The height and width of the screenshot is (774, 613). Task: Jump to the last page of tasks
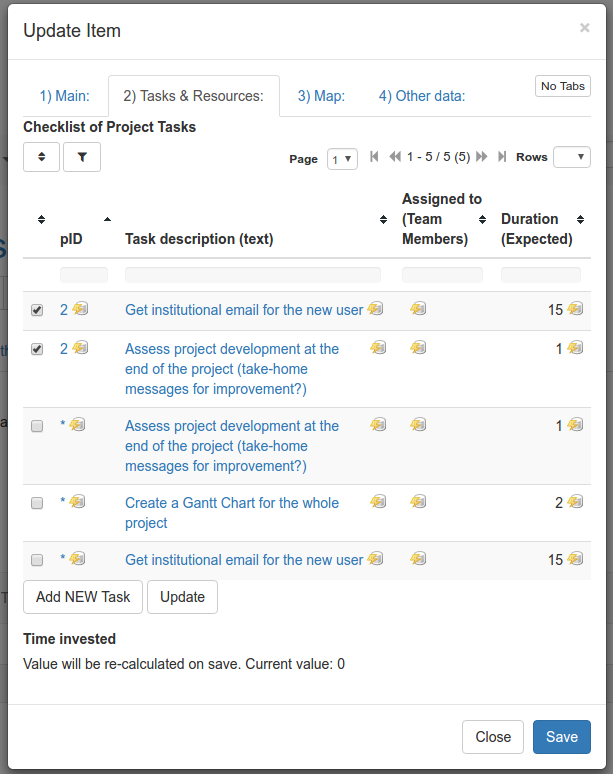pyautogui.click(x=502, y=157)
